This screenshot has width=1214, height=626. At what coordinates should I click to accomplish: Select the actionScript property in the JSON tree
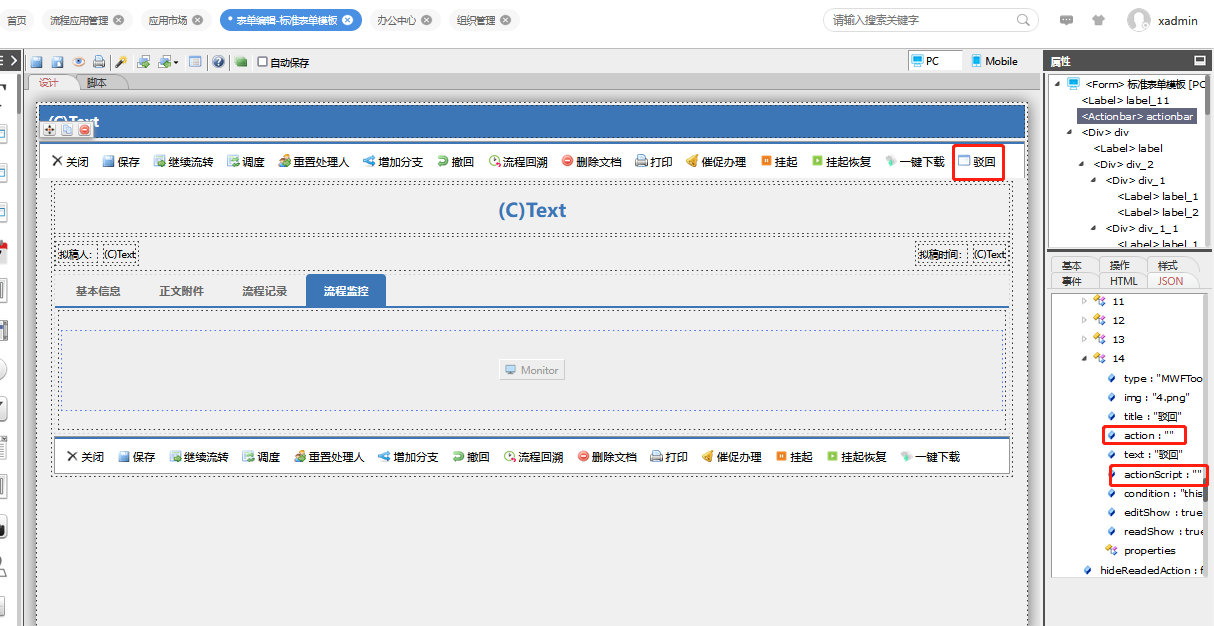(1161, 474)
